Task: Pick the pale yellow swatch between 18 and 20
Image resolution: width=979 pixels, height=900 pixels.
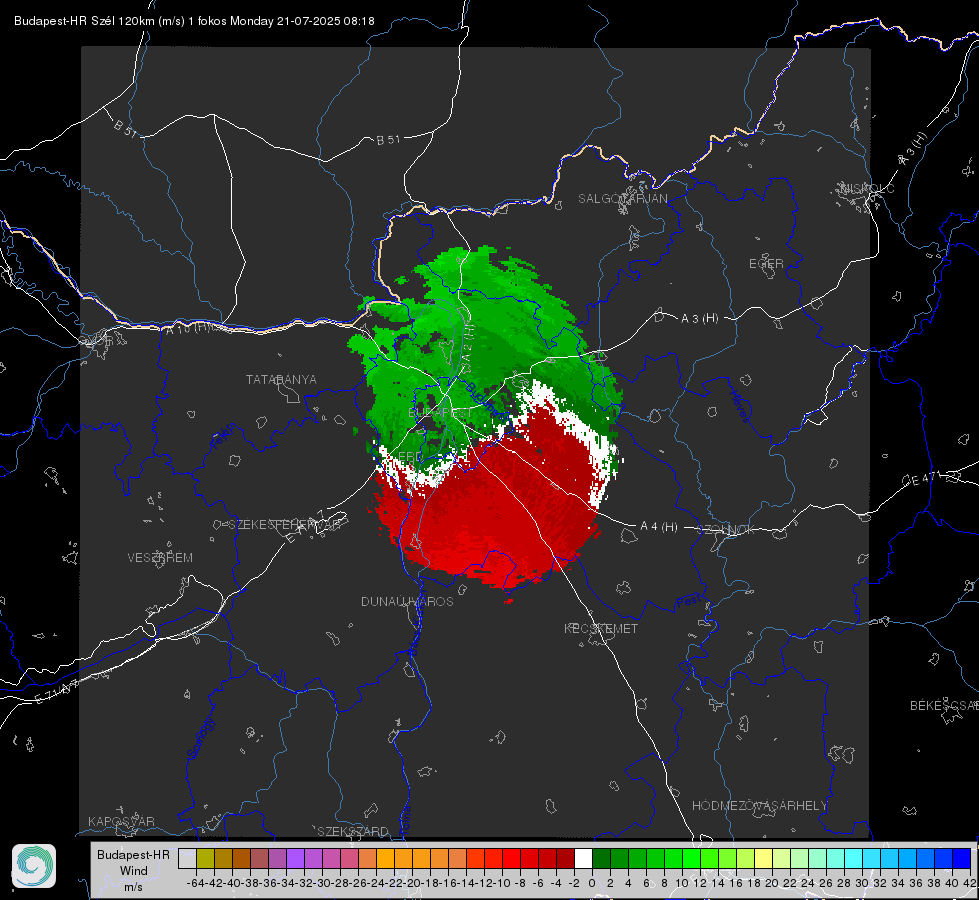Action: 763,858
